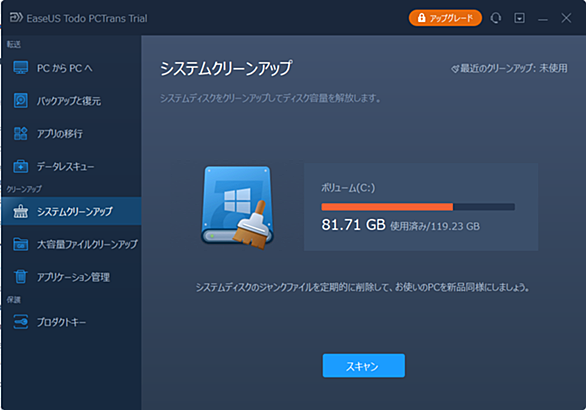Click the システムクリーンアップ page heading

226,69
